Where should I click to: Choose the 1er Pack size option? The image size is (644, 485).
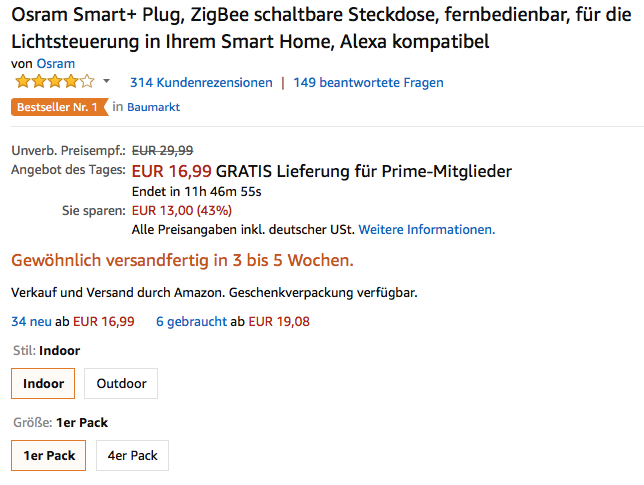click(49, 455)
